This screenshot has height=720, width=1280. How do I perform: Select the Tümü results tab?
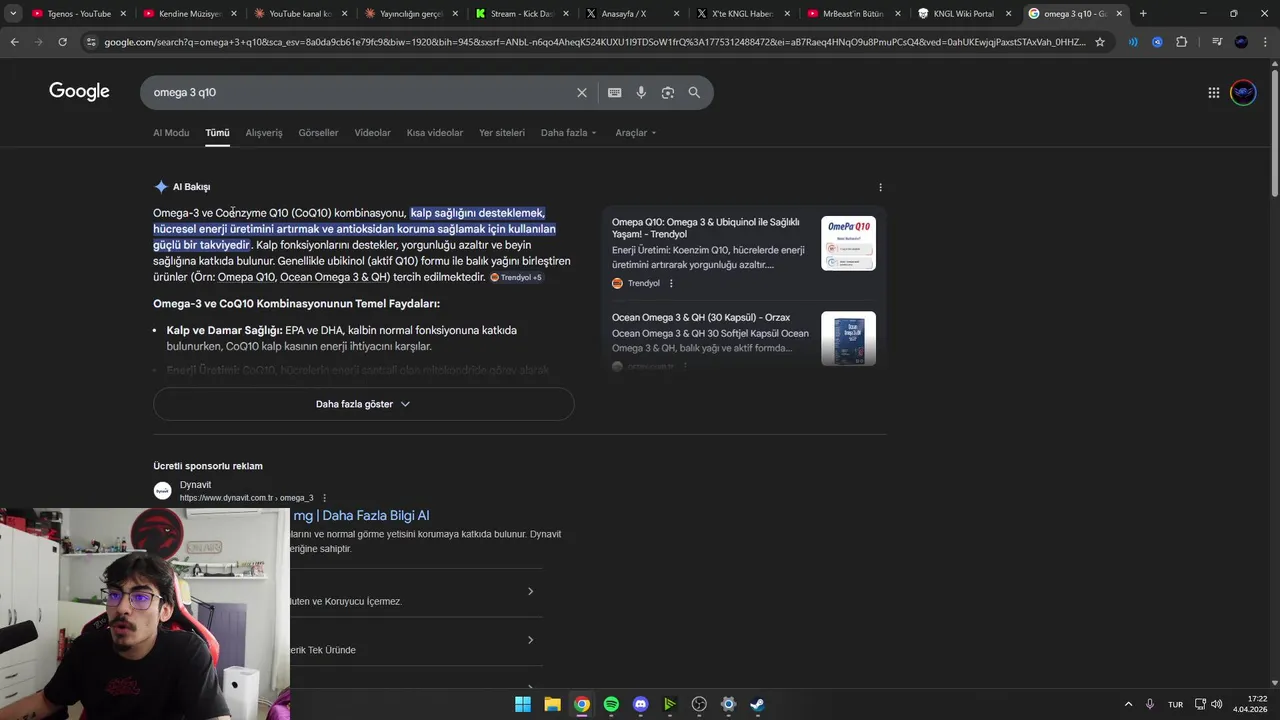[x=217, y=133]
